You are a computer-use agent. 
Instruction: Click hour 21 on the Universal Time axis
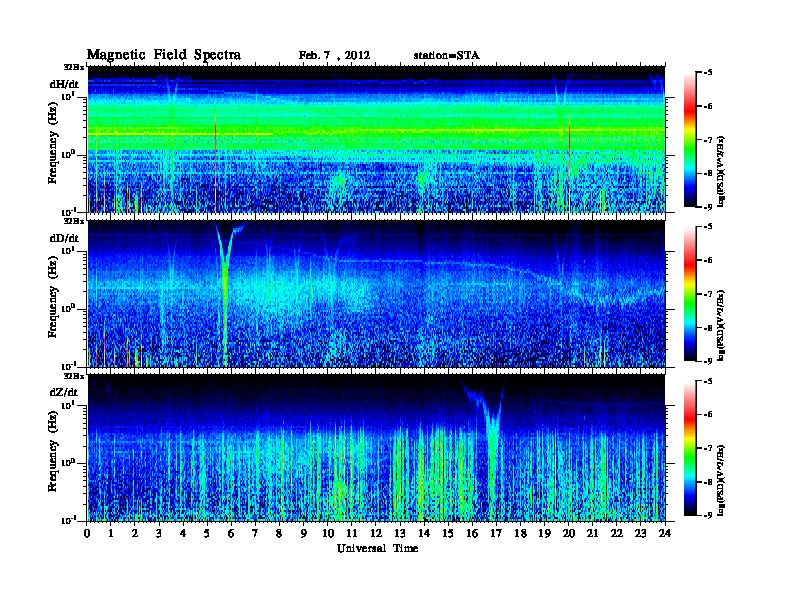coord(592,533)
